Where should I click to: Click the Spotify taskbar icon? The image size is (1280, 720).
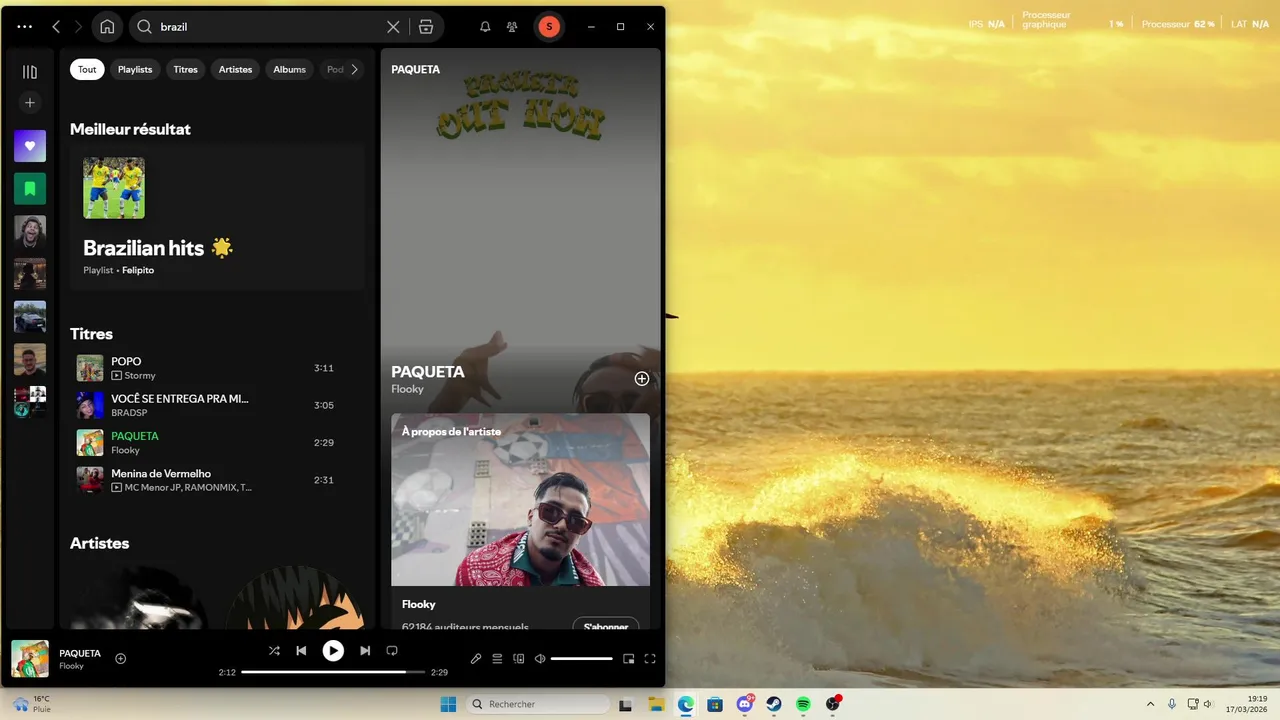804,704
